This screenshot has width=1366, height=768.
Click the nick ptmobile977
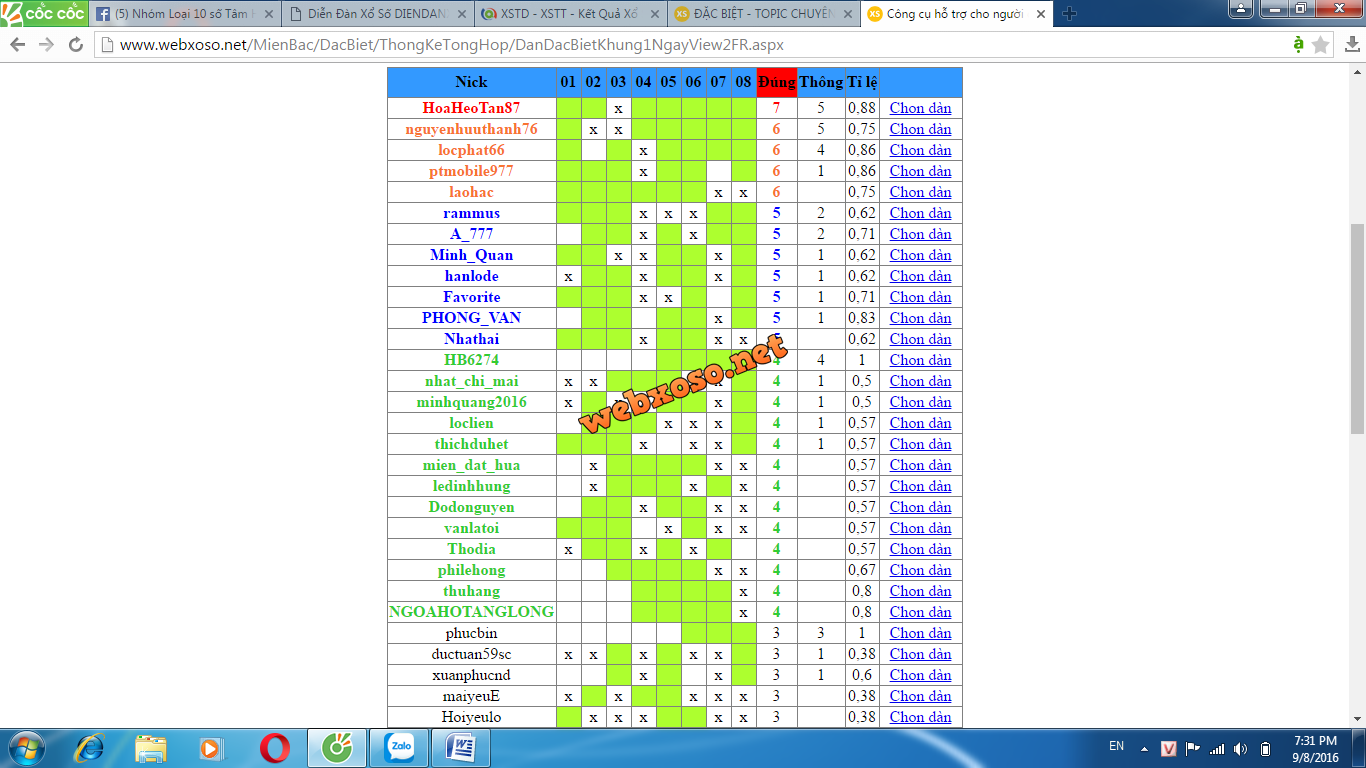click(x=471, y=171)
